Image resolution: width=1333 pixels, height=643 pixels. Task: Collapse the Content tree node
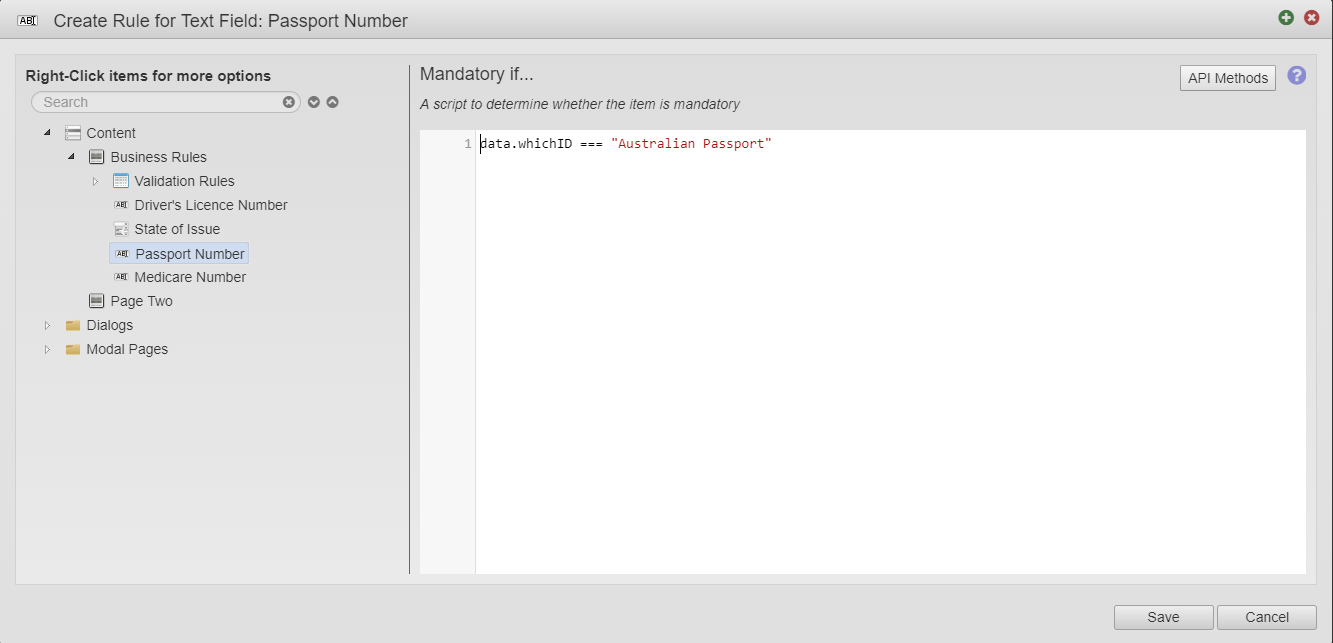(47, 133)
